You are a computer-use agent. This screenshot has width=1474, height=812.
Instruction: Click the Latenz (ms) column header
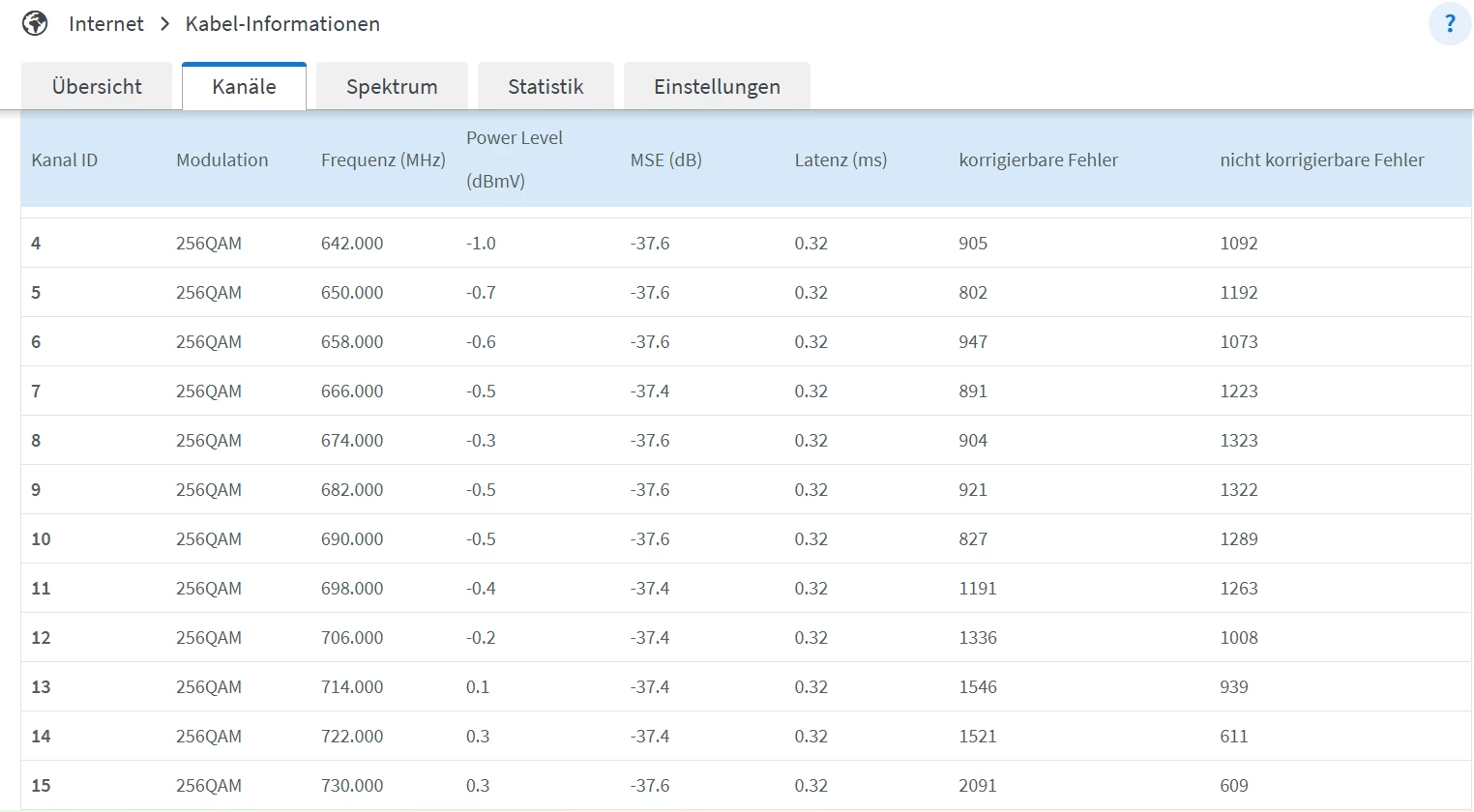pos(840,160)
